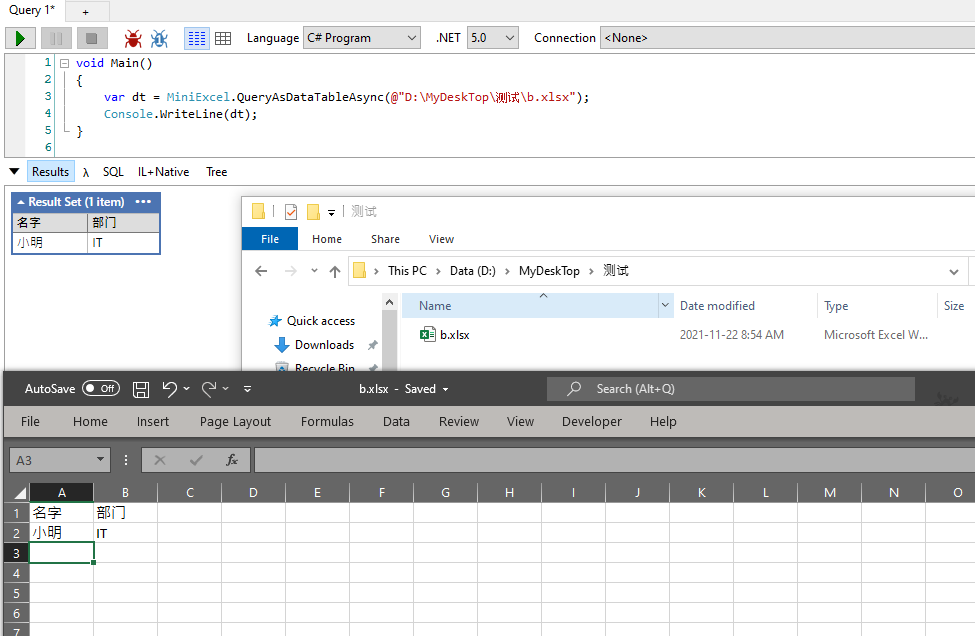Viewport: 975px width, 636px height.
Task: Navigate up to parent folder in Explorer
Action: click(x=335, y=270)
